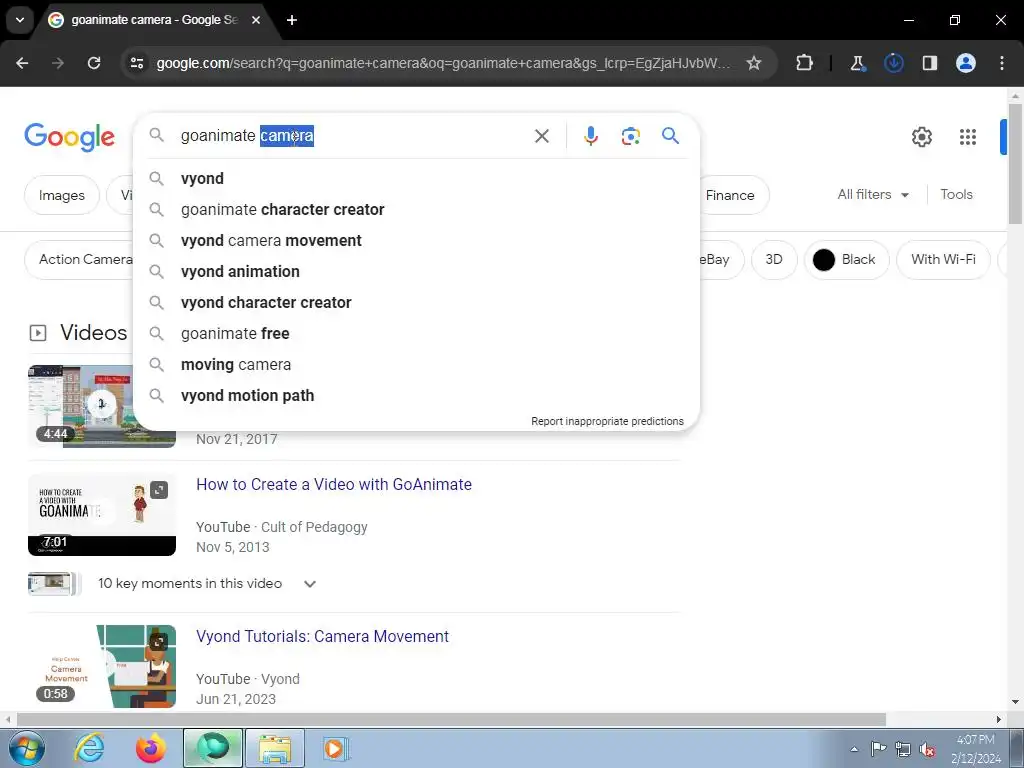The width and height of the screenshot is (1024, 768).
Task: Select 'vyond motion path' suggestion
Action: point(416,396)
